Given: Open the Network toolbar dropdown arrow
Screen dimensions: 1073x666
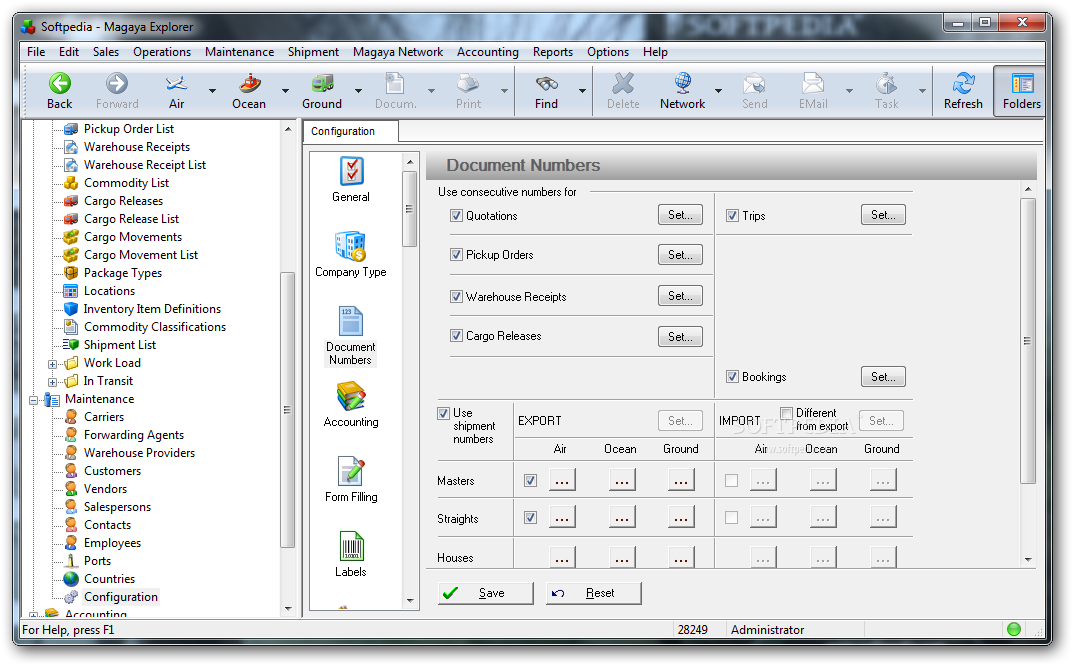Looking at the screenshot, I should (719, 90).
